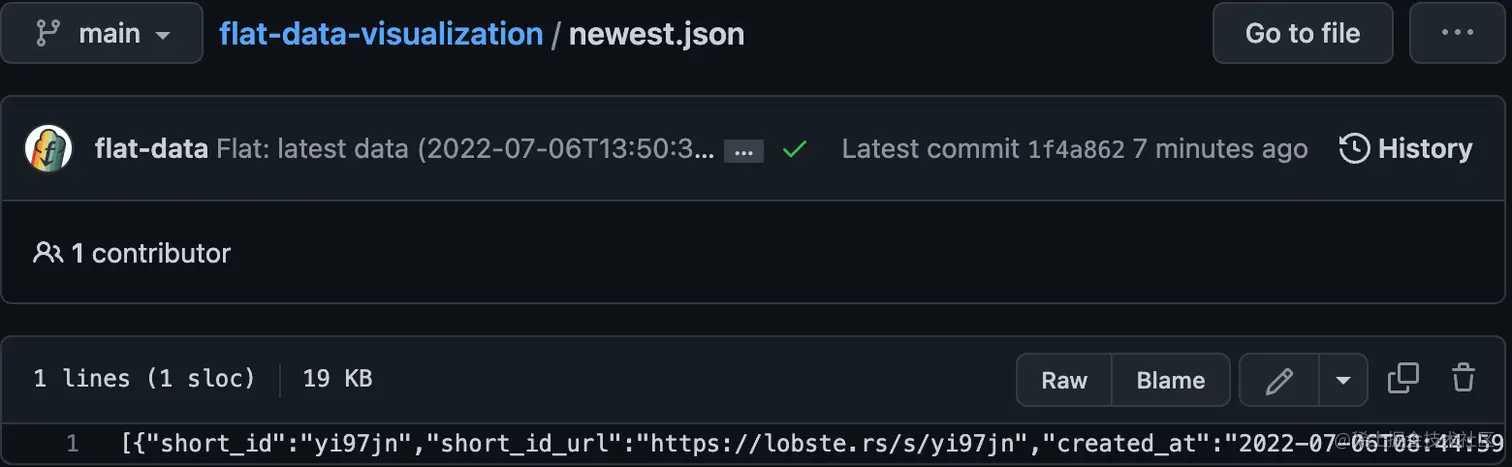The height and width of the screenshot is (467, 1512).
Task: Copy raw contents with the copy icon
Action: [x=1403, y=378]
